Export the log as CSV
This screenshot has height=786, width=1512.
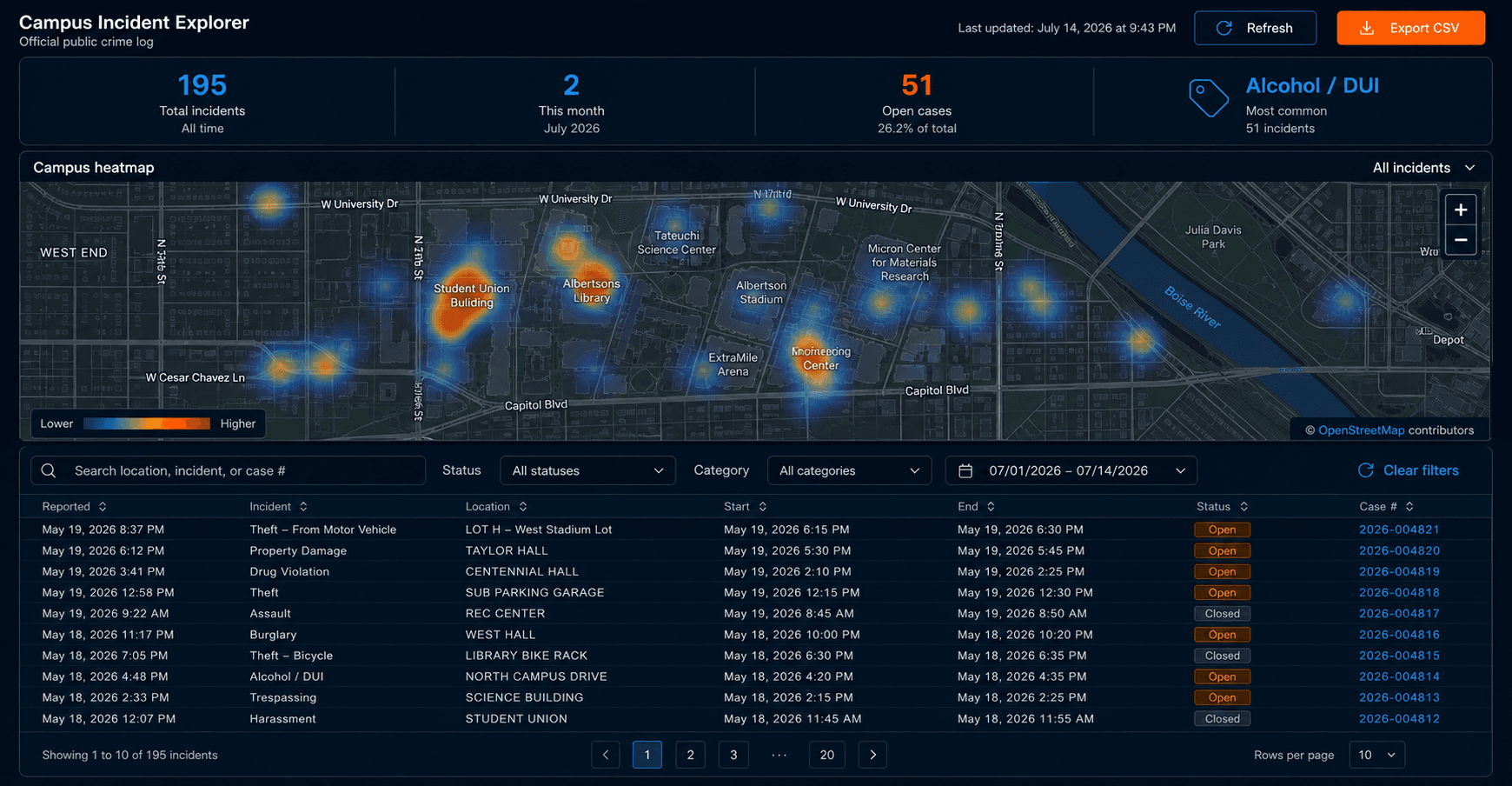point(1410,28)
